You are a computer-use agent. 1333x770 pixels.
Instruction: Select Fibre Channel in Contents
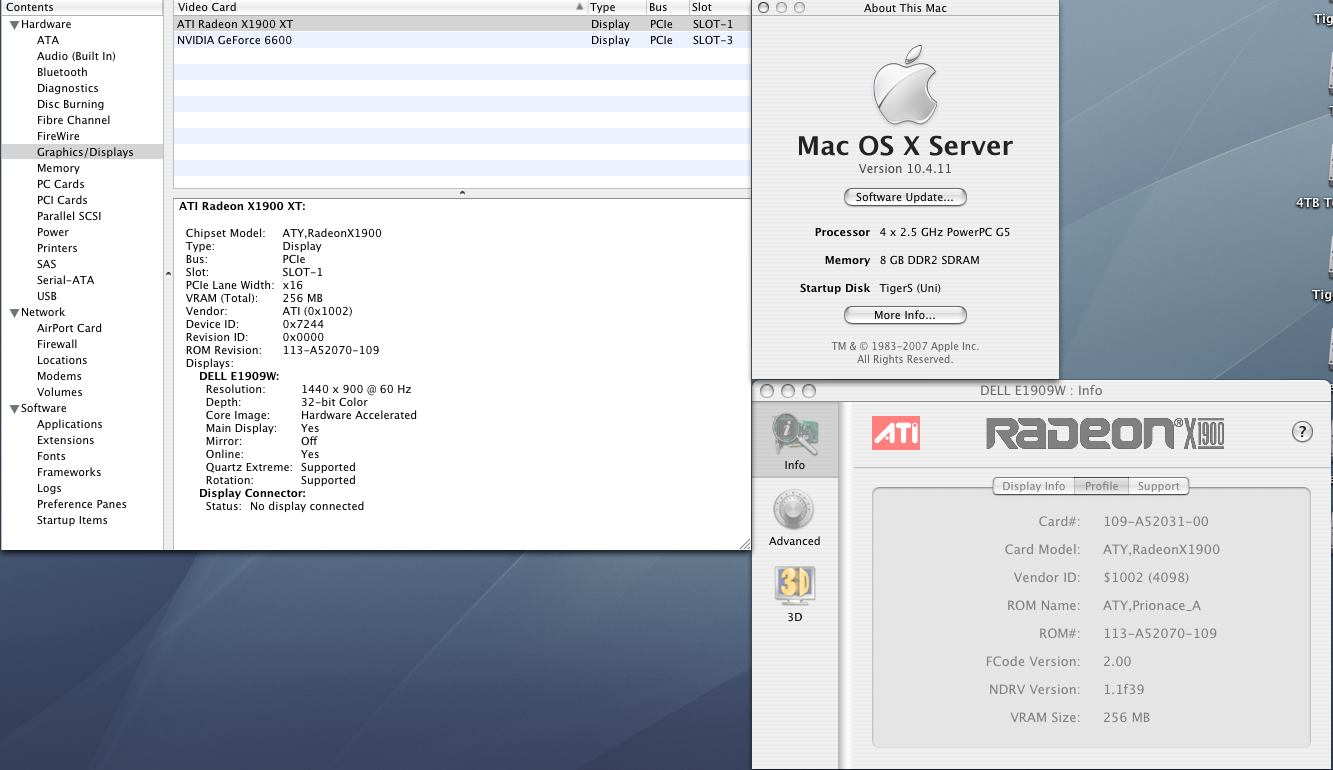74,120
